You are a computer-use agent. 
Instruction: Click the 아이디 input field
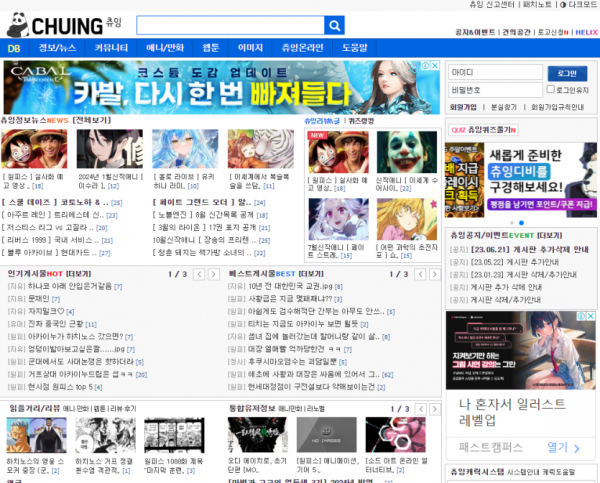point(493,73)
